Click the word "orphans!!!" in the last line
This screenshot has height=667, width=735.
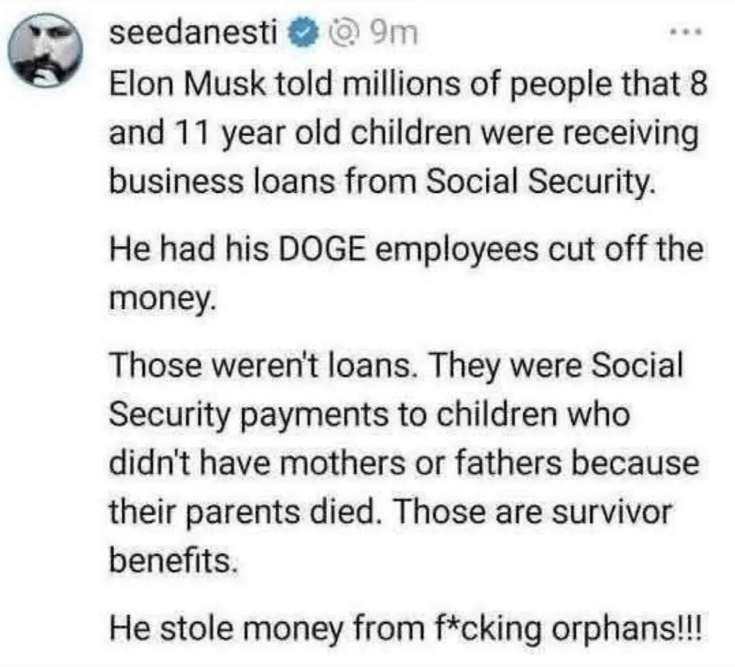click(627, 629)
